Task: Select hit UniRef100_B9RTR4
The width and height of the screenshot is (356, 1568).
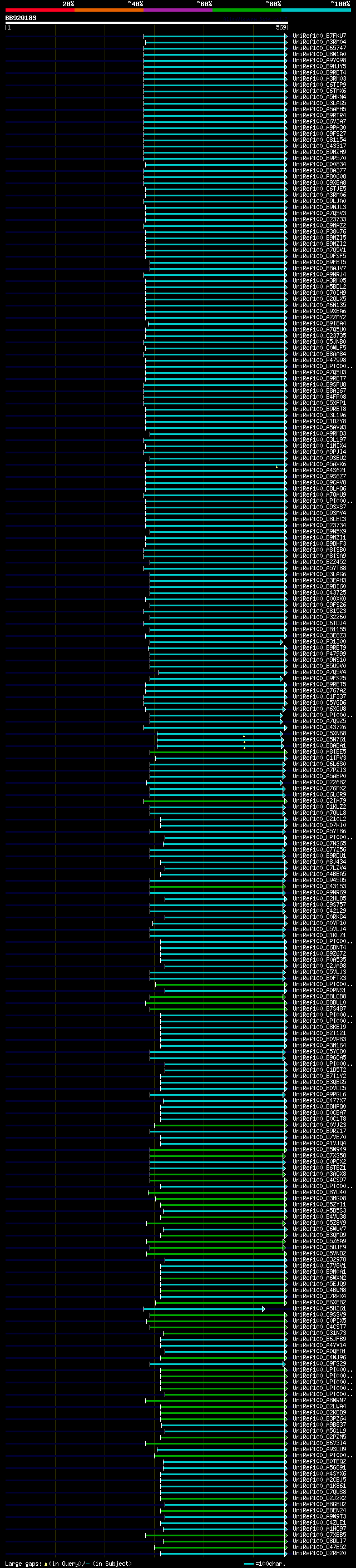Action: click(319, 115)
